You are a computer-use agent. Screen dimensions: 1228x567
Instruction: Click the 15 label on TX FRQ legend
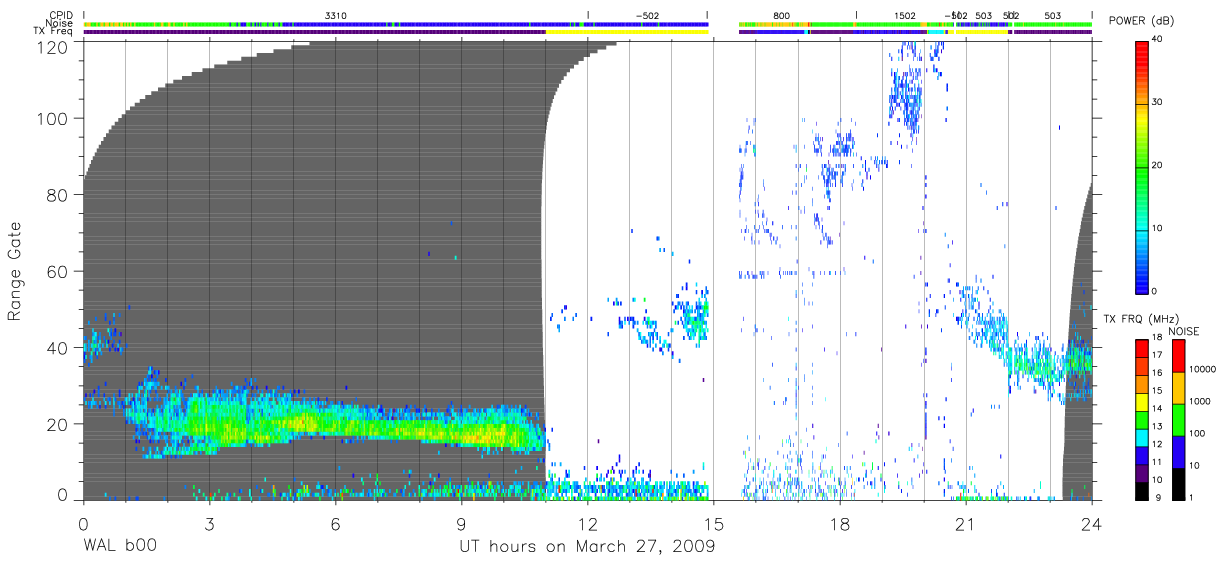pos(1157,390)
